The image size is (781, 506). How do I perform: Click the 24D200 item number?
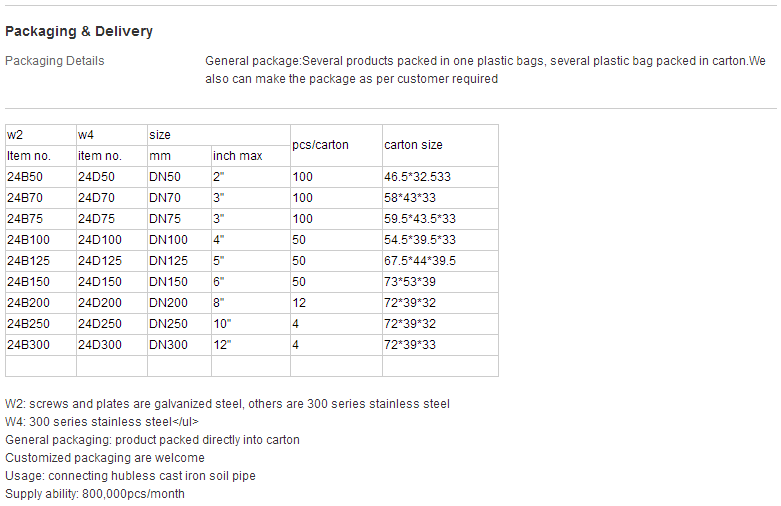tap(112, 302)
